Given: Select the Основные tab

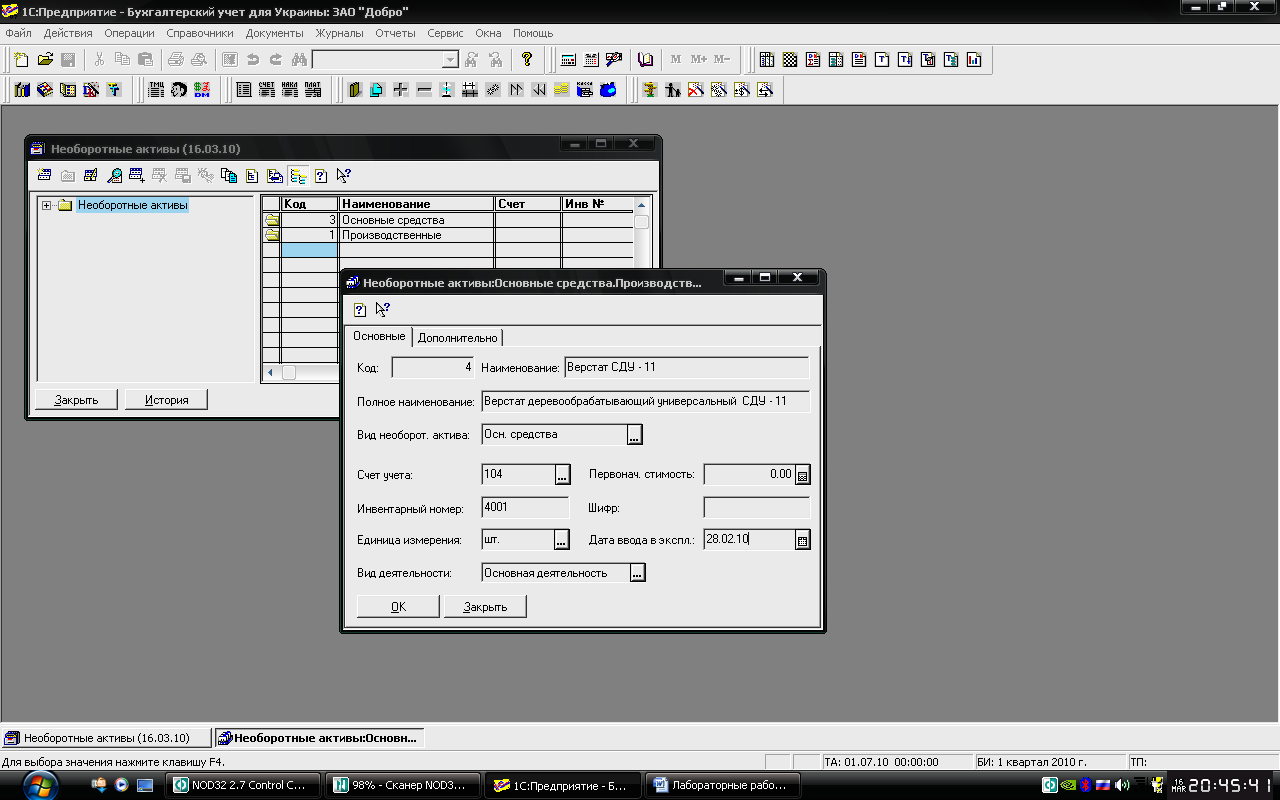Looking at the screenshot, I should [x=379, y=336].
